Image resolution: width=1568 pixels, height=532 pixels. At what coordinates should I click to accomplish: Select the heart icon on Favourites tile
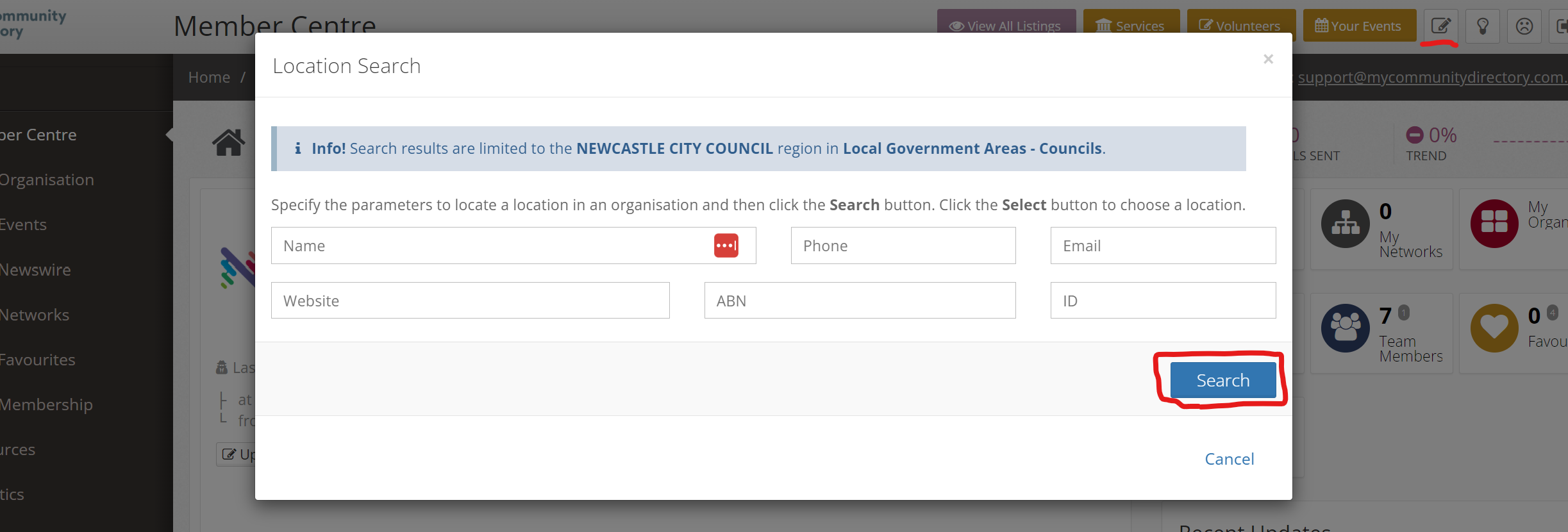tap(1495, 327)
